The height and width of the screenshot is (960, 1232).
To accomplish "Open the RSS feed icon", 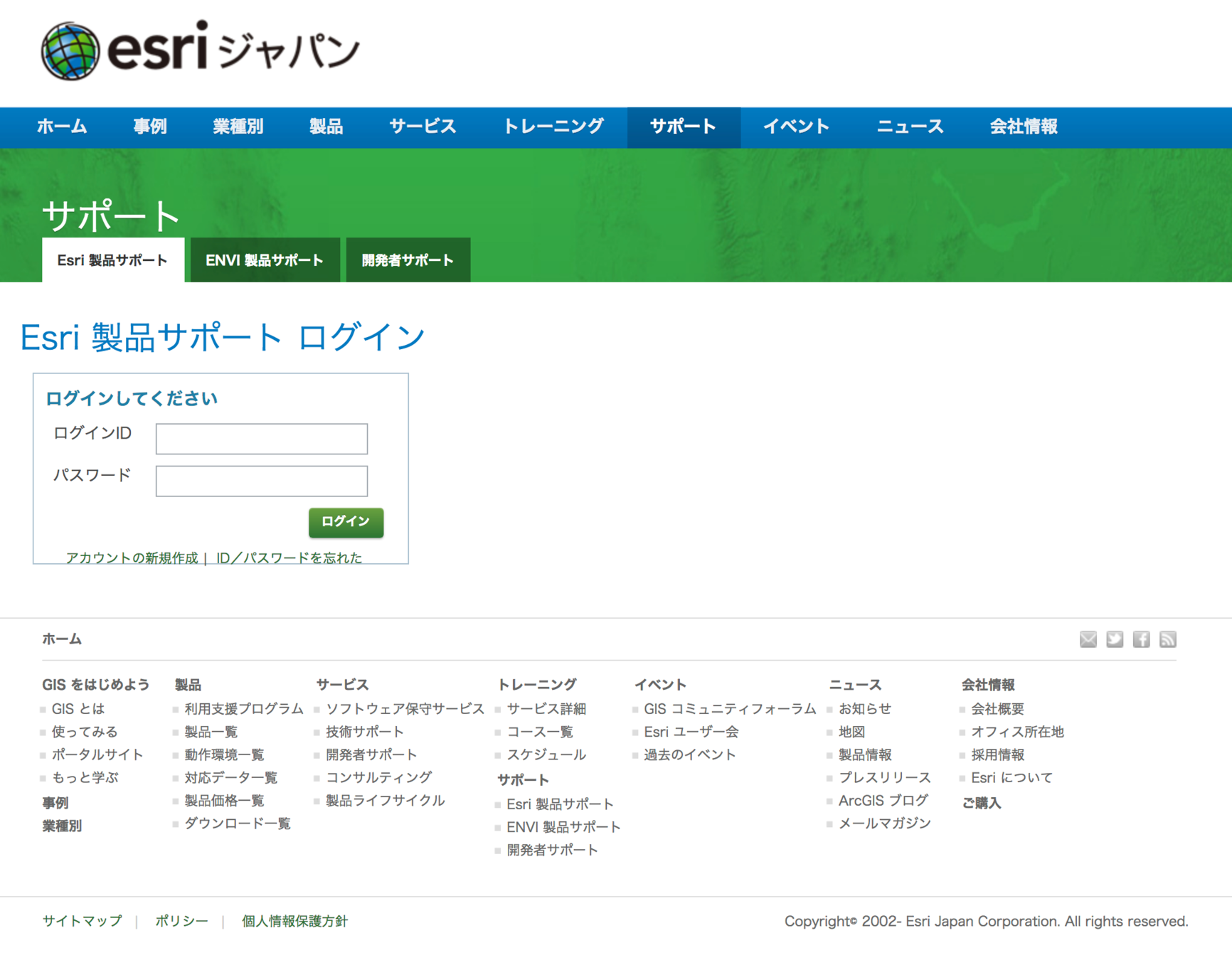I will 1167,639.
